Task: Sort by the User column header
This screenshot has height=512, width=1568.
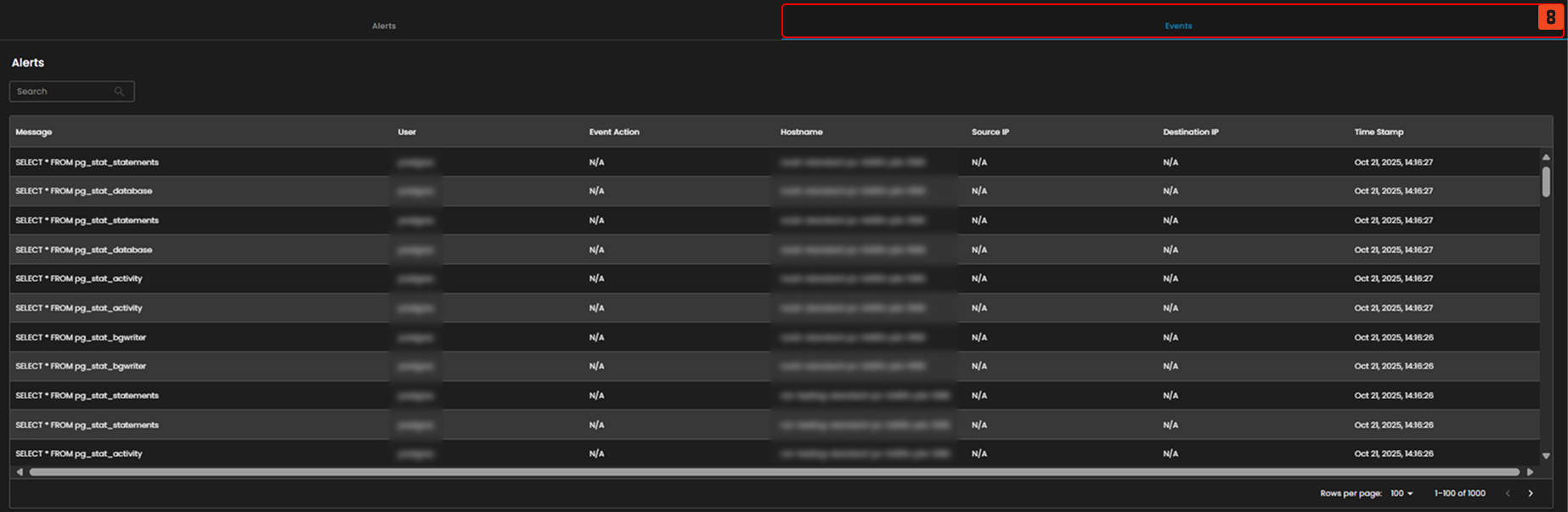Action: (407, 132)
